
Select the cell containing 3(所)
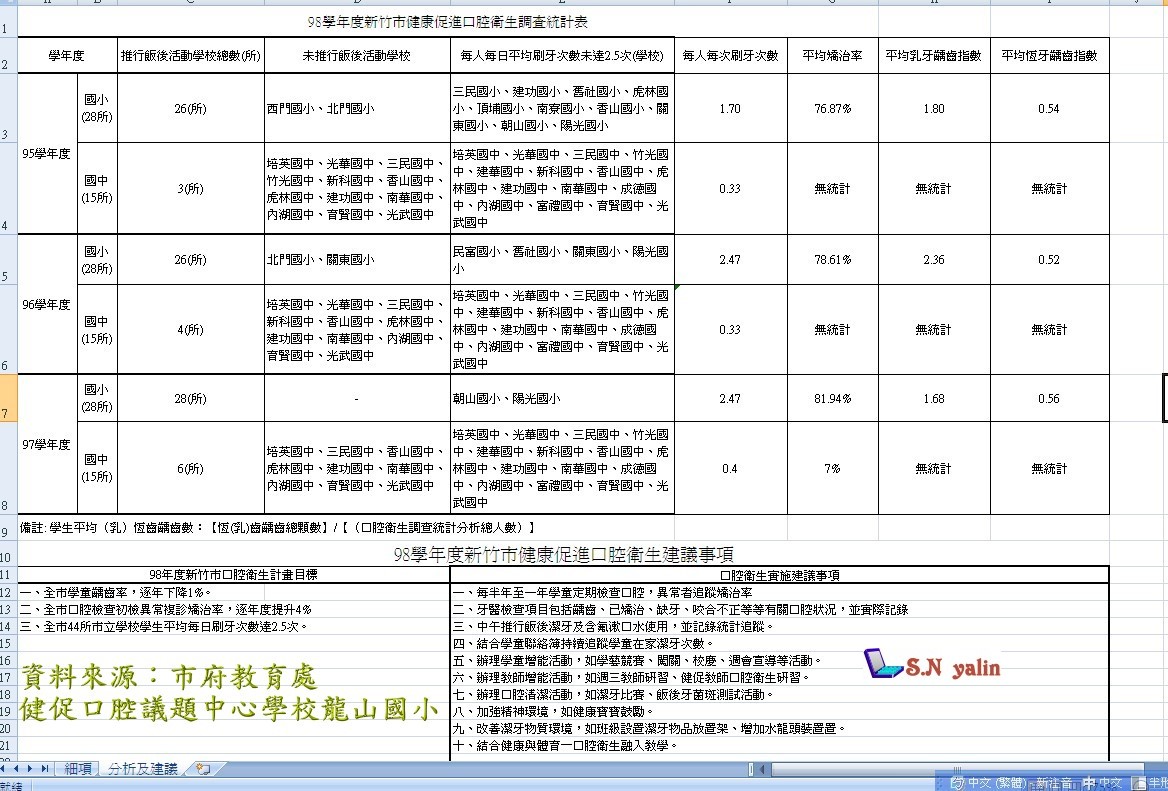pyautogui.click(x=191, y=188)
